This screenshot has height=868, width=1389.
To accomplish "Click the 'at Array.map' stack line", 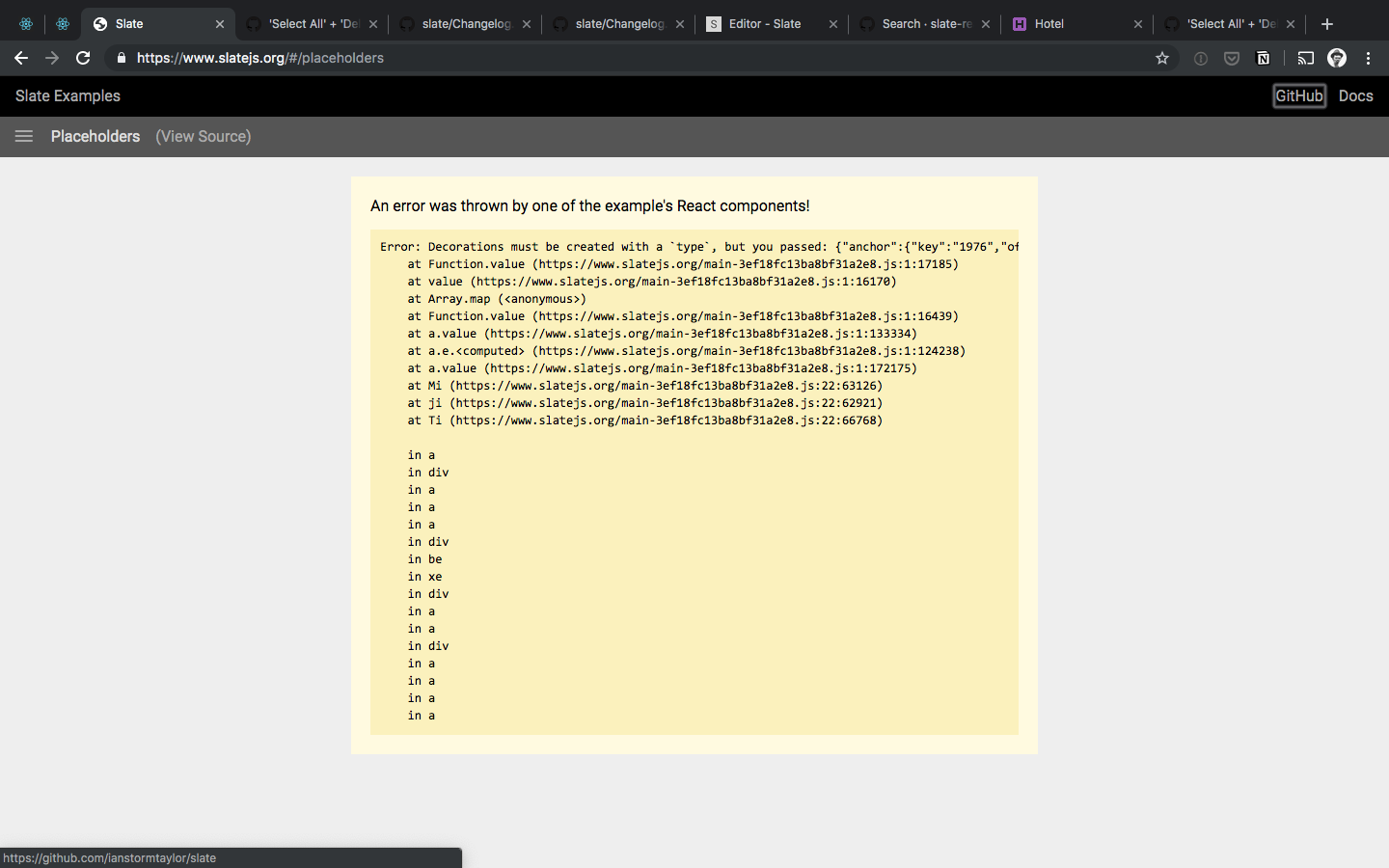I will 497,299.
